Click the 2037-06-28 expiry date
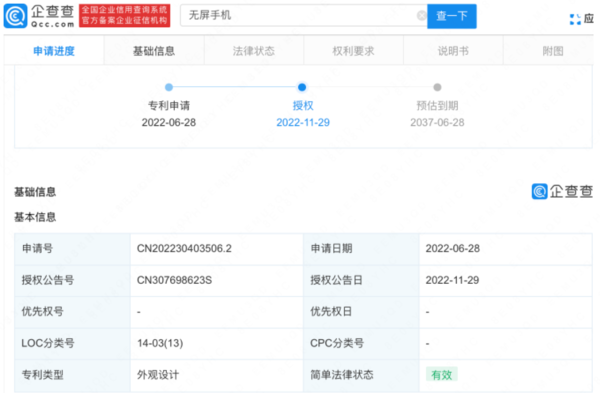Screen dimensions: 600x393 437,122
